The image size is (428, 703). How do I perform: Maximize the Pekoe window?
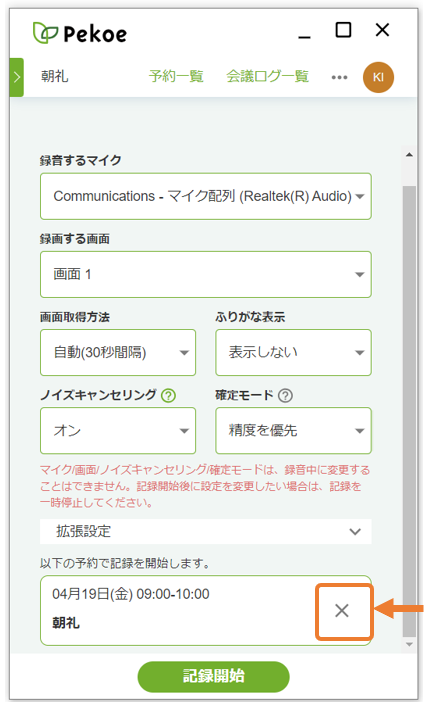point(343,30)
